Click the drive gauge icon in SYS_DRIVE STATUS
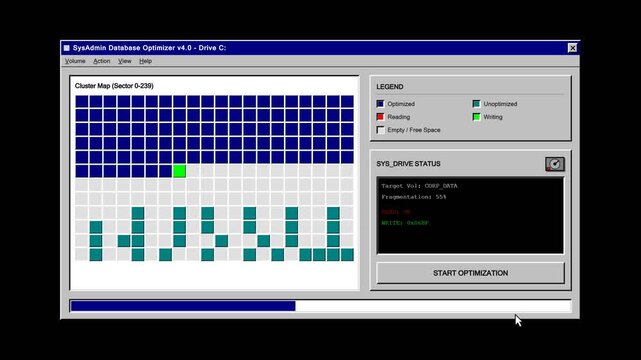Screen dimensions: 641x360 click(x=555, y=164)
